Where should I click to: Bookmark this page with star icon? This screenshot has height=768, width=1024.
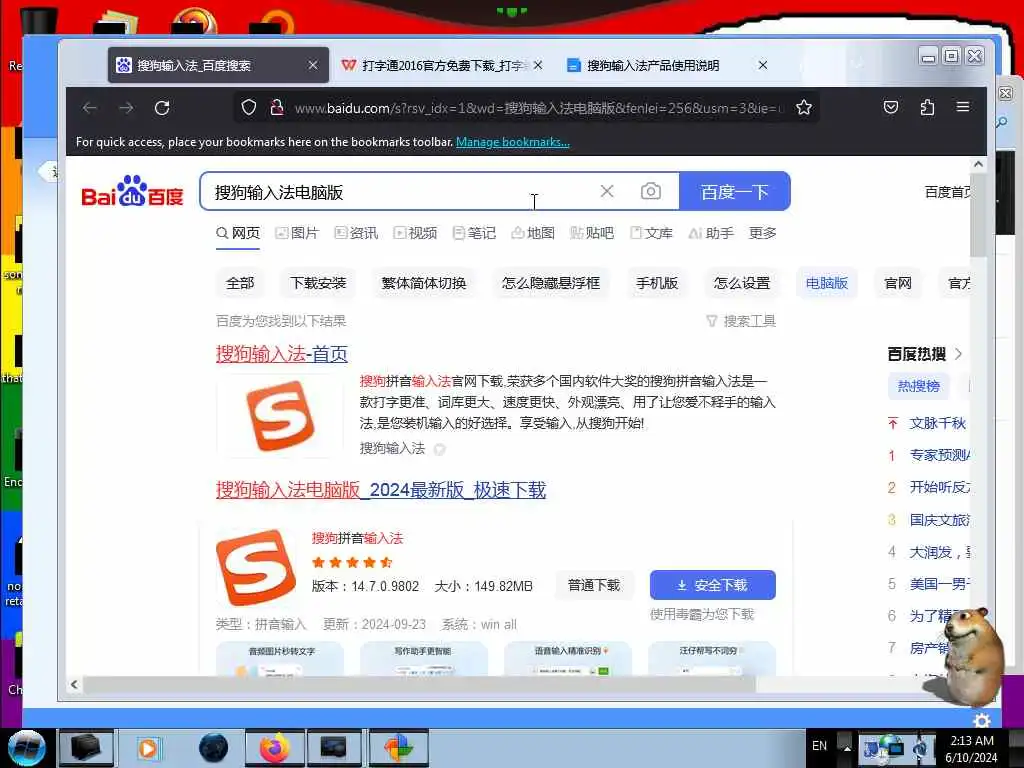click(804, 107)
